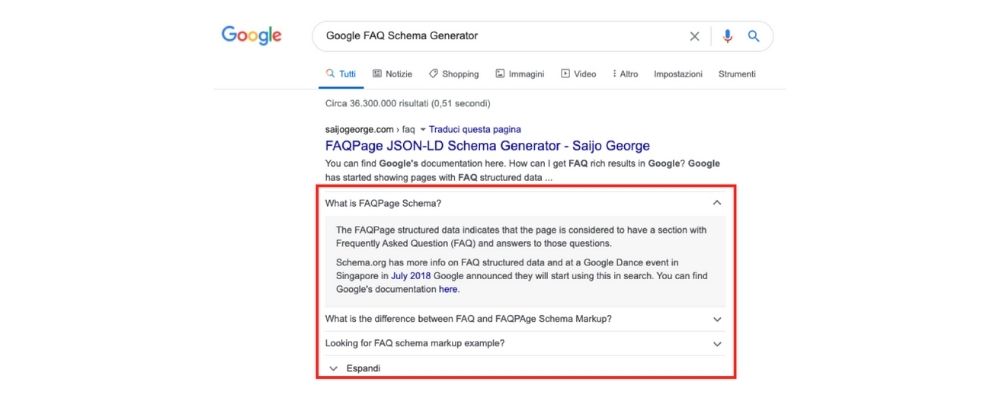This screenshot has width=1000, height=400.
Task: Click the blue magnifying glass search icon
Action: tap(754, 36)
